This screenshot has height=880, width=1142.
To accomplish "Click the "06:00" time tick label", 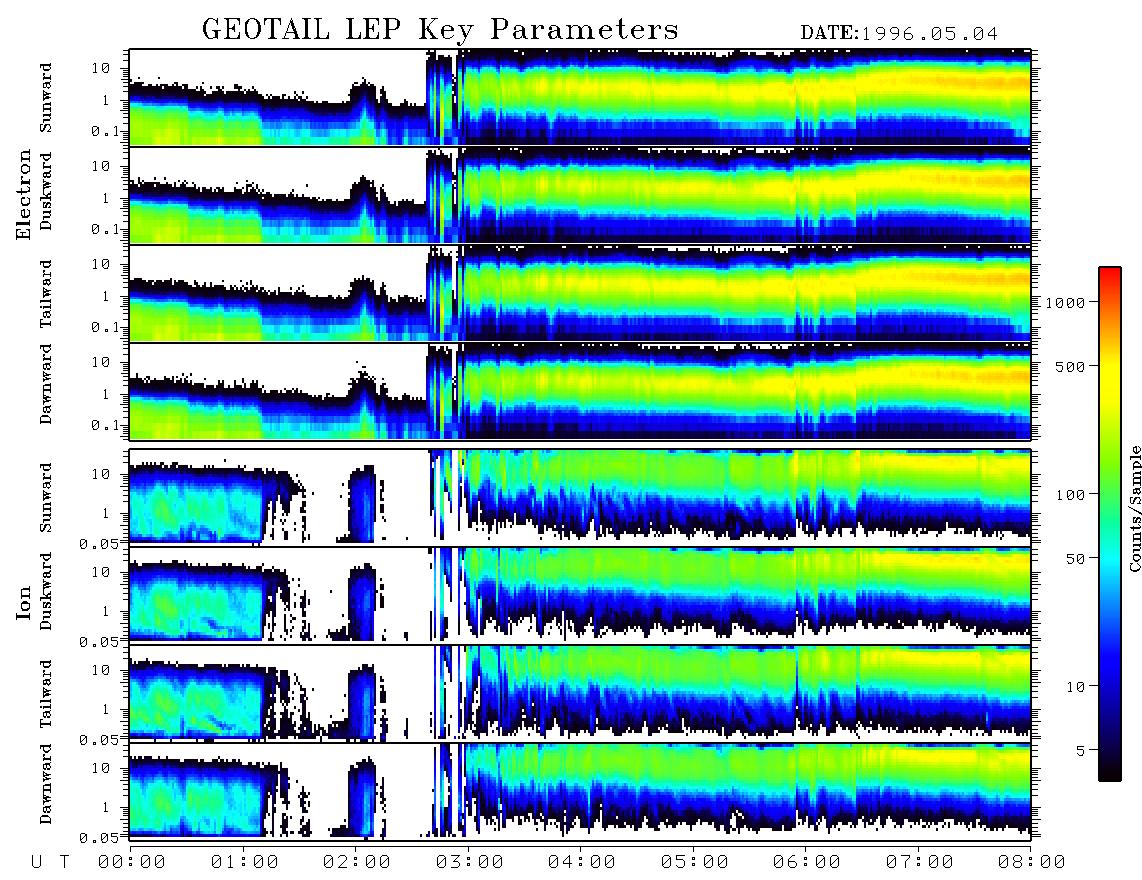I will pos(806,862).
